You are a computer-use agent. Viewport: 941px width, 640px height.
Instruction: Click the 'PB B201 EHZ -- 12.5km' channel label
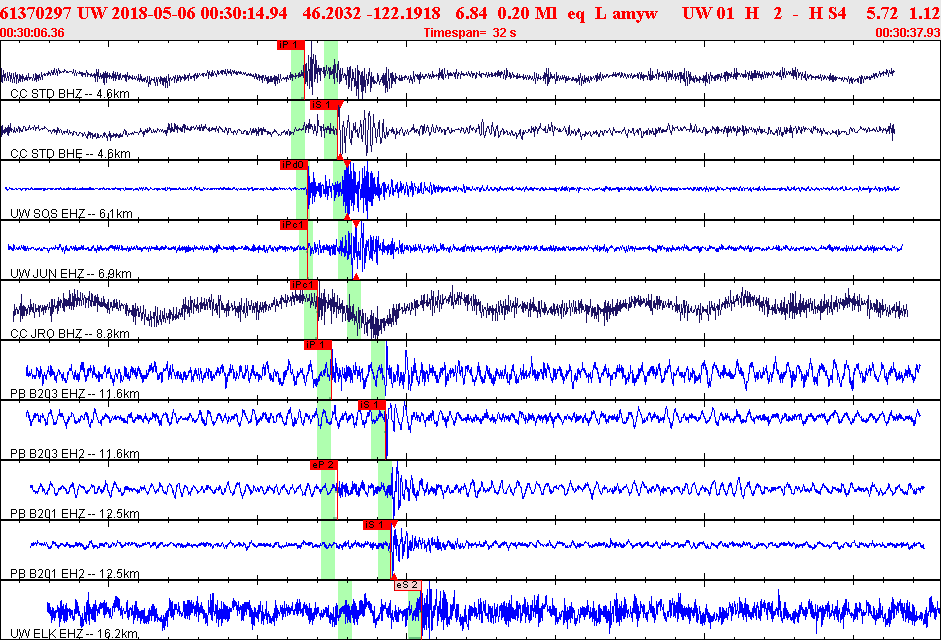click(74, 514)
